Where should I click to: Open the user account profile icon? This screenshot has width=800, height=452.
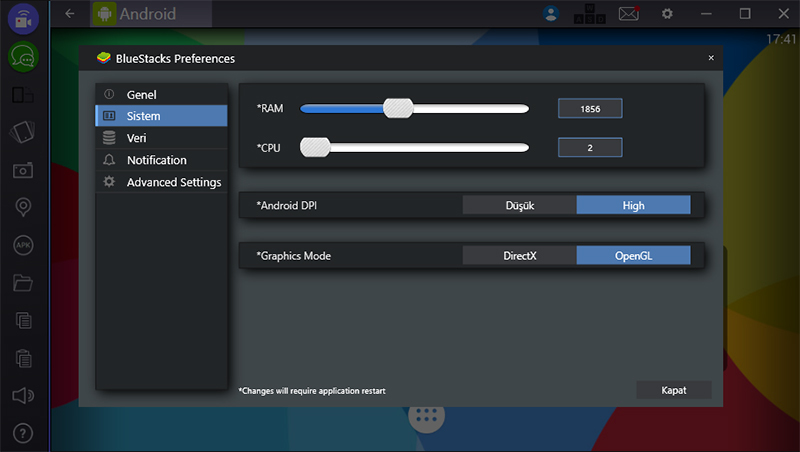click(x=551, y=14)
